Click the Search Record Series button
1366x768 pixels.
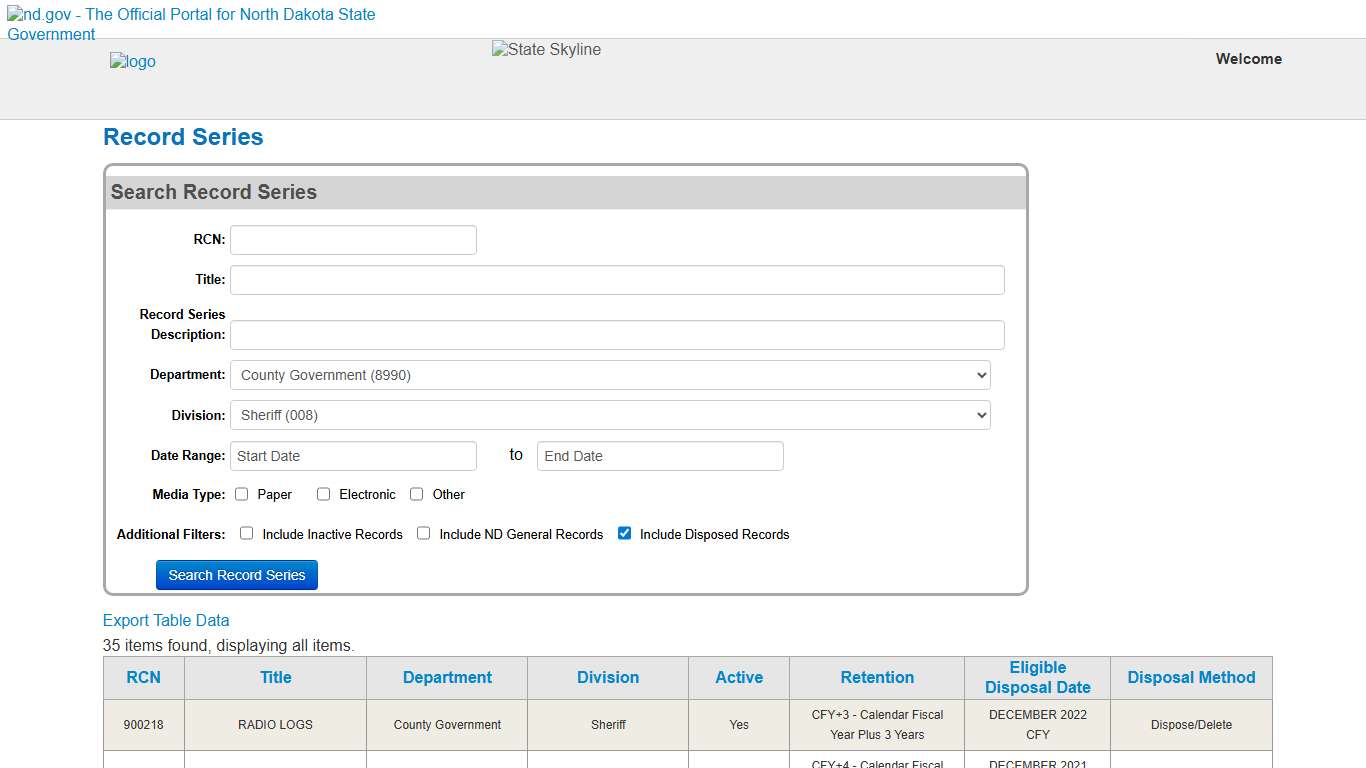[236, 574]
